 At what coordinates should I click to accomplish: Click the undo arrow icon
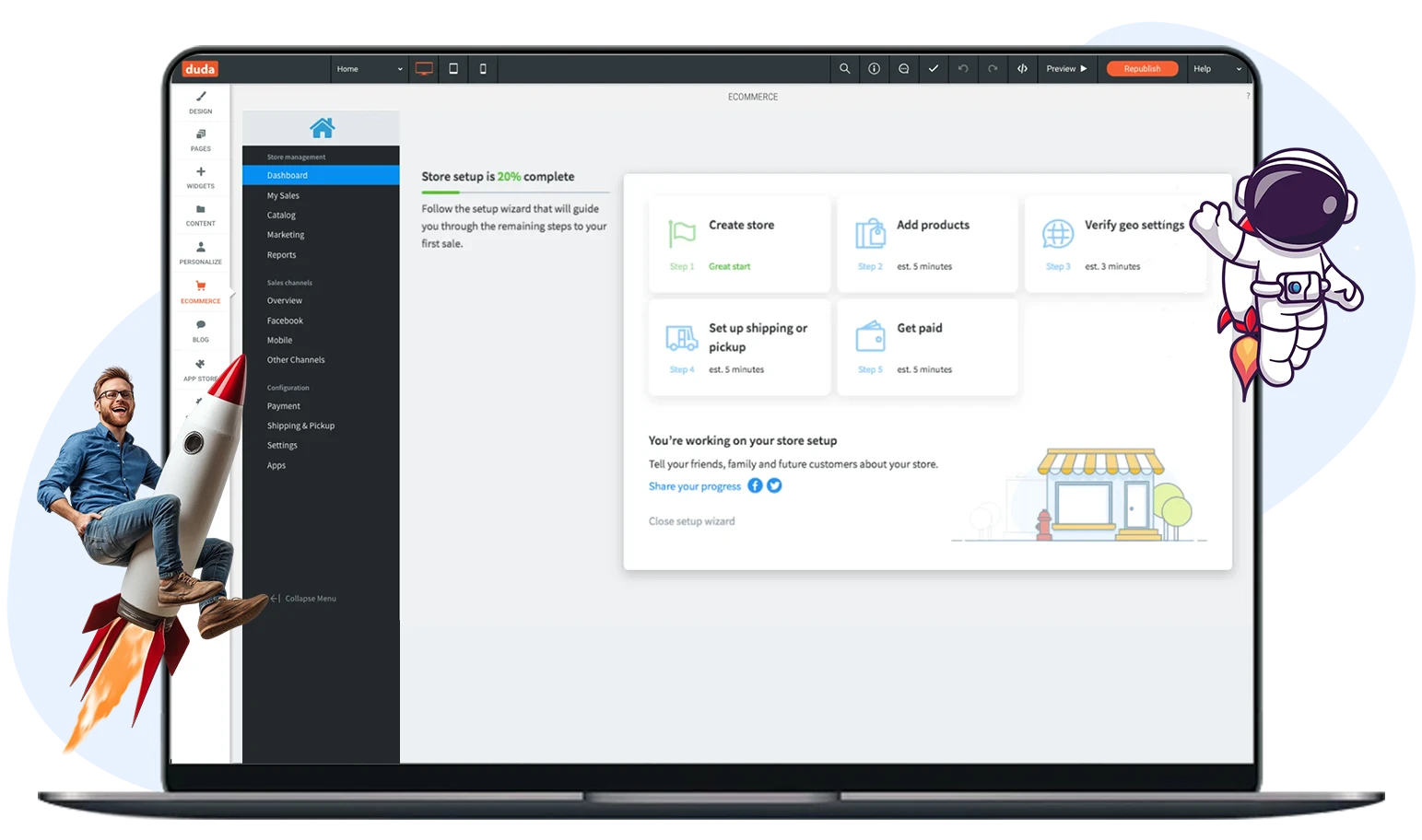coord(963,69)
